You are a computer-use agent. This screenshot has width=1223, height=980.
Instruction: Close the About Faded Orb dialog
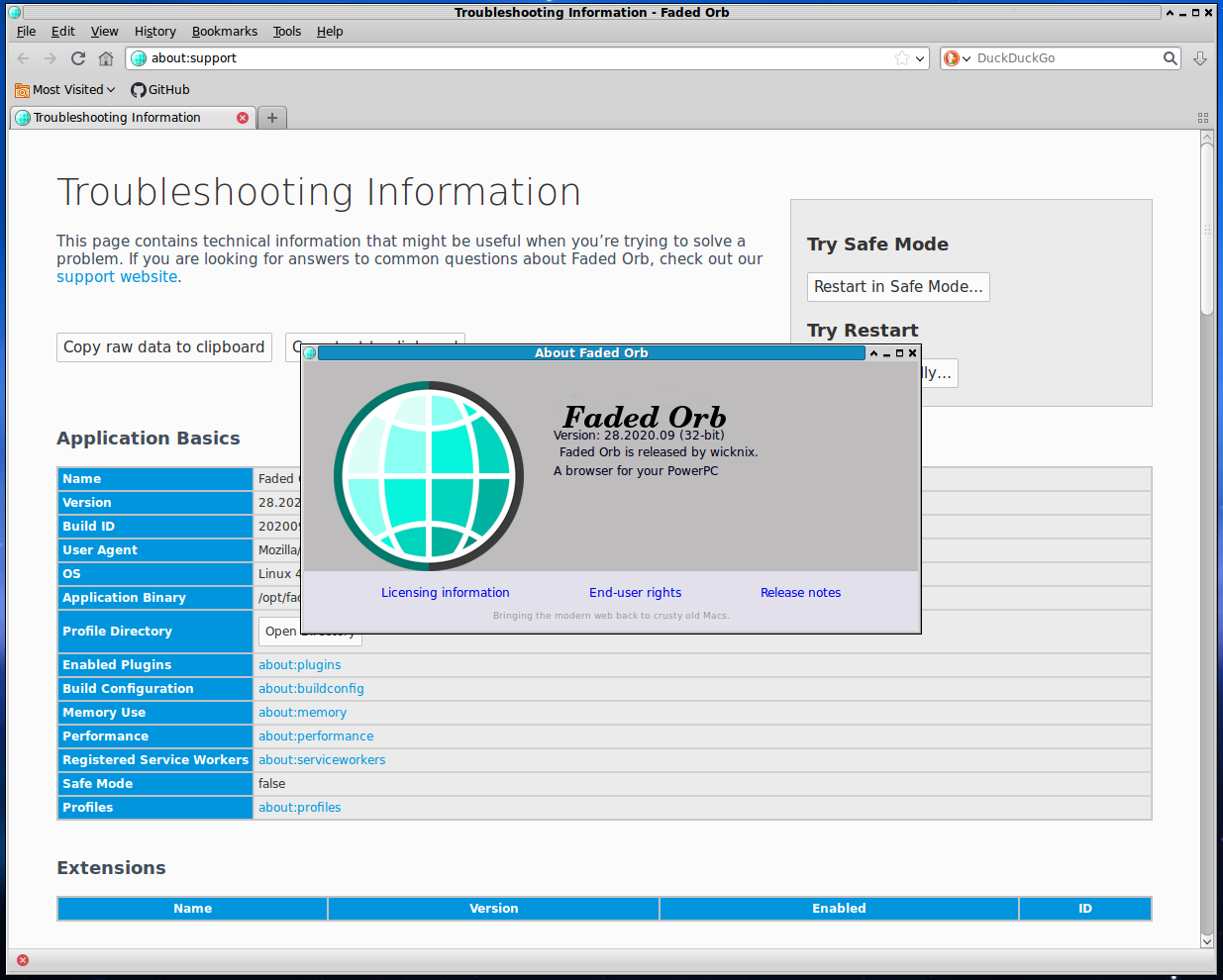coord(913,353)
